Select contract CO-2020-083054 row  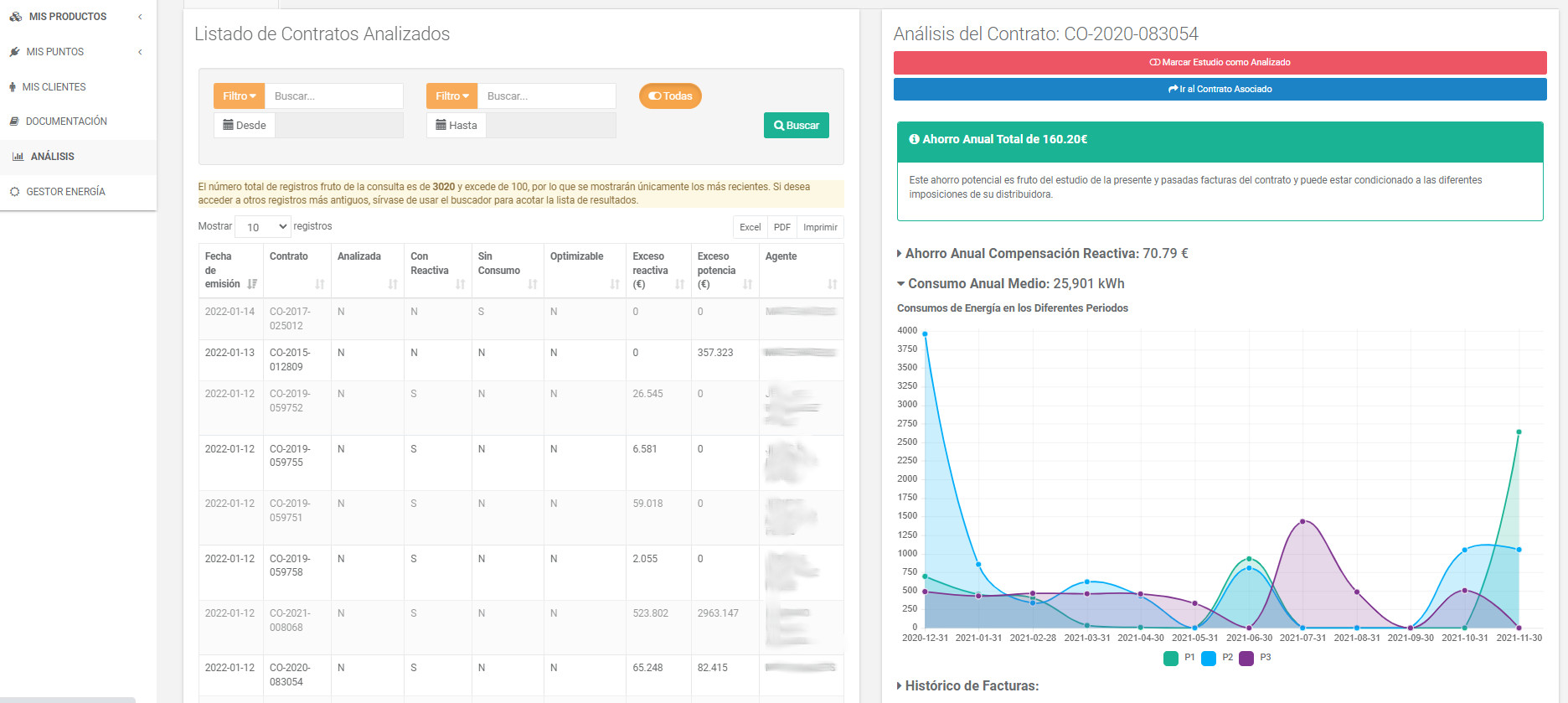[x=521, y=675]
